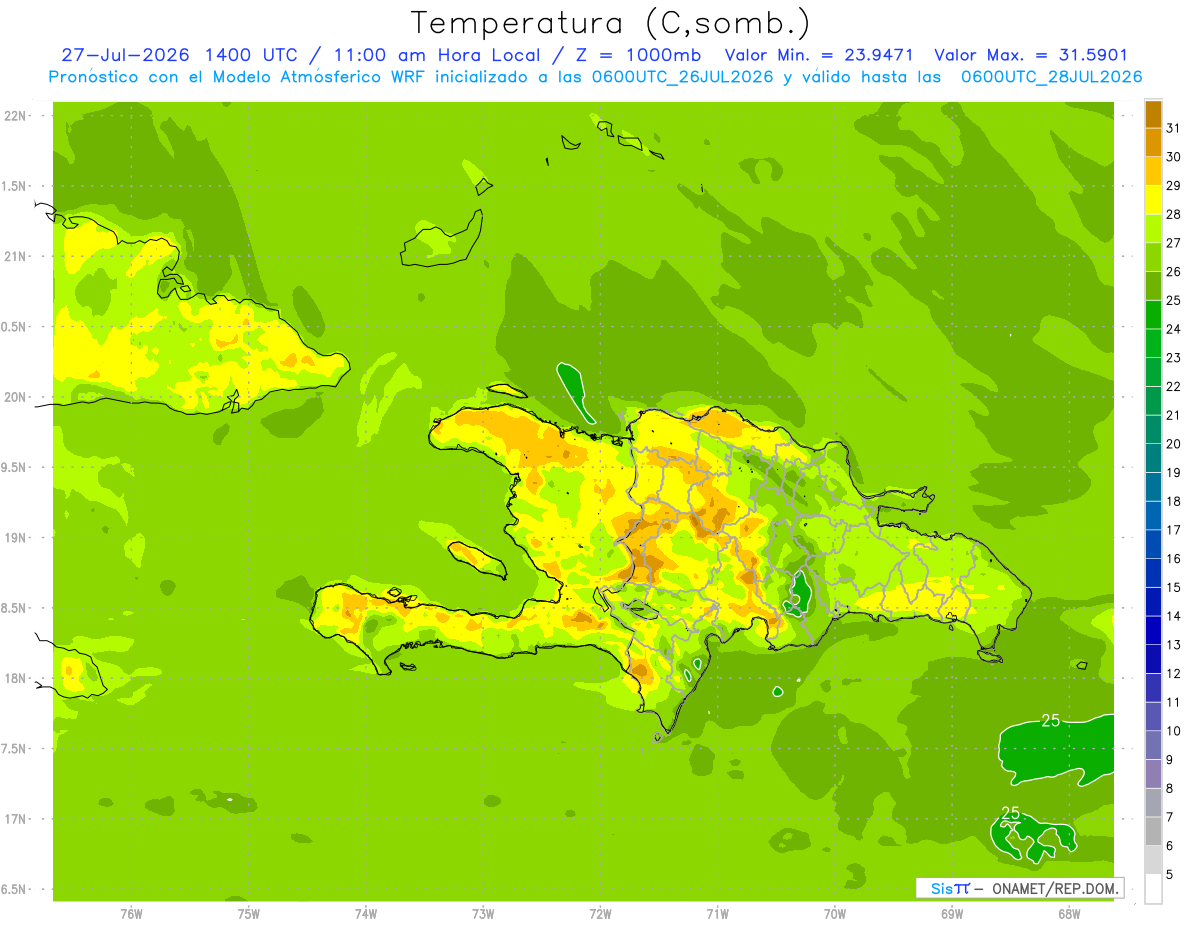Click the pressure level "Z = 1000mb"
1200x927 pixels.
638,56
